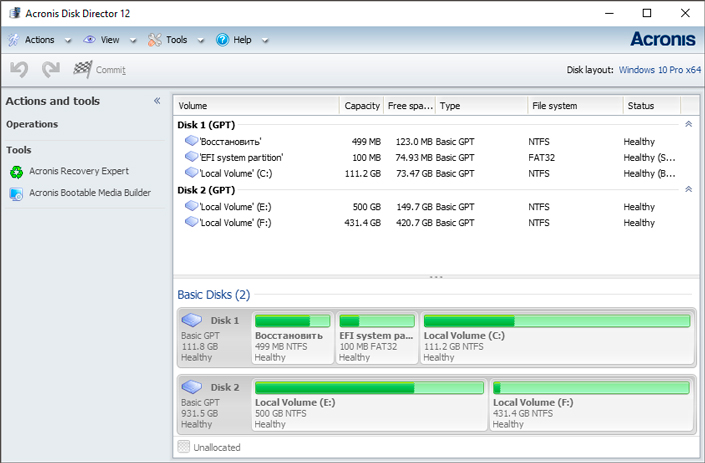
Task: Click the Tools wrench icon
Action: 154,40
